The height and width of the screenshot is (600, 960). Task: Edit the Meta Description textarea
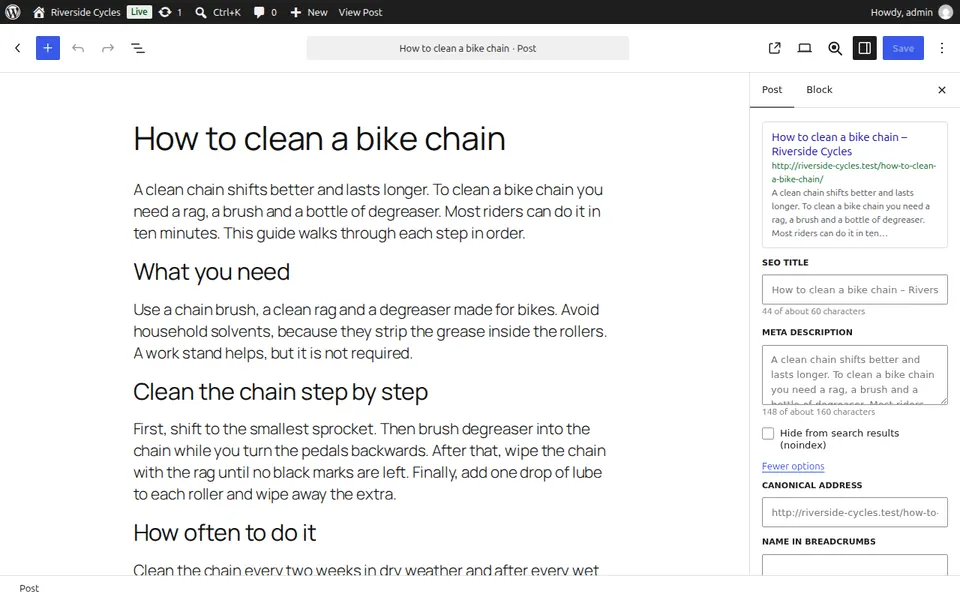pyautogui.click(x=855, y=375)
